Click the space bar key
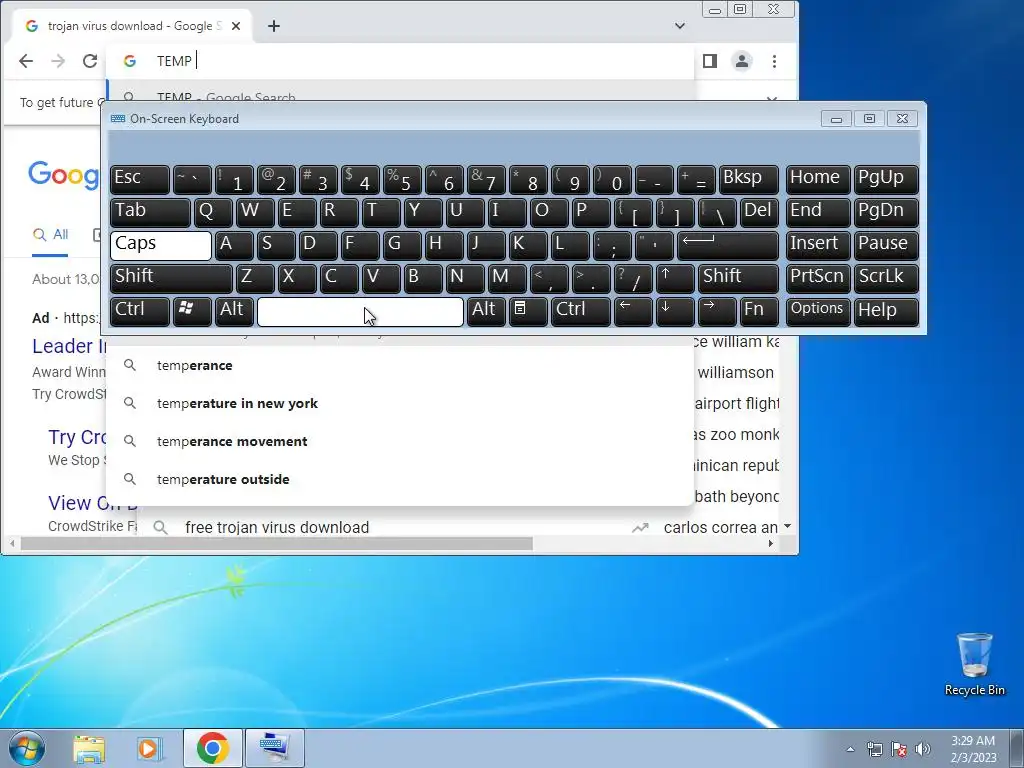The image size is (1024, 768). [x=360, y=312]
